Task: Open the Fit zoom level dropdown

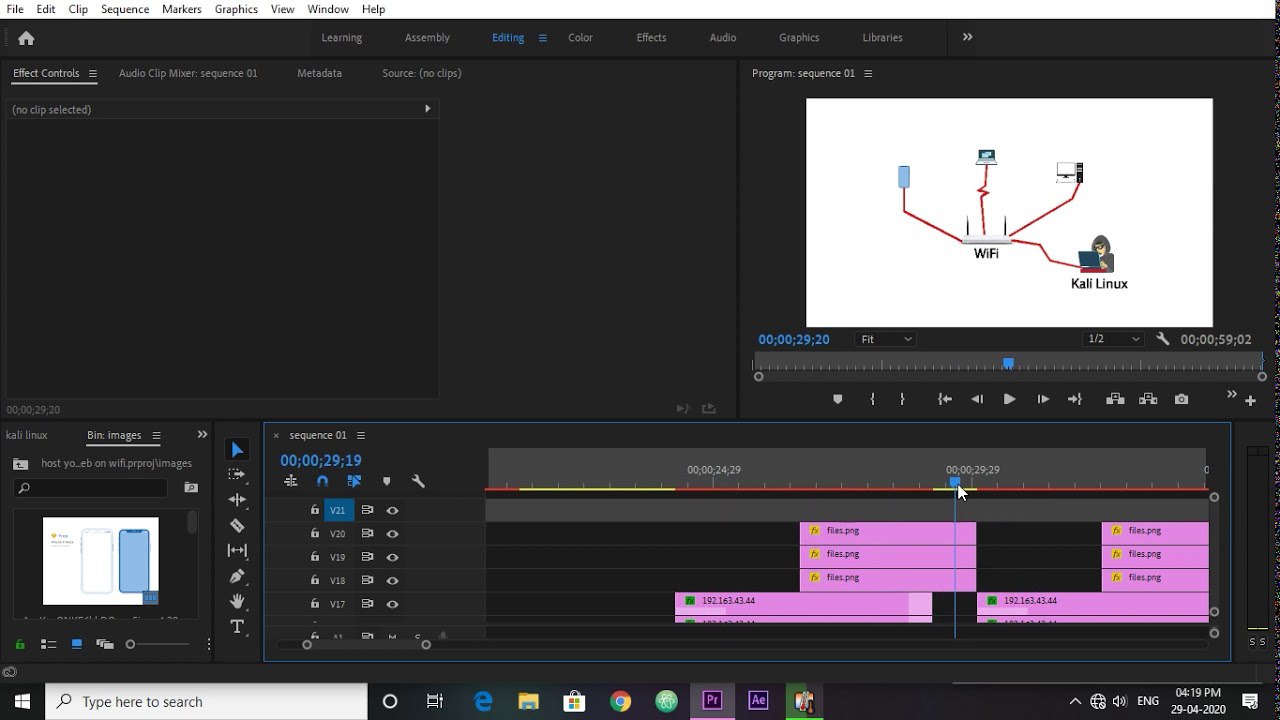Action: [x=886, y=339]
